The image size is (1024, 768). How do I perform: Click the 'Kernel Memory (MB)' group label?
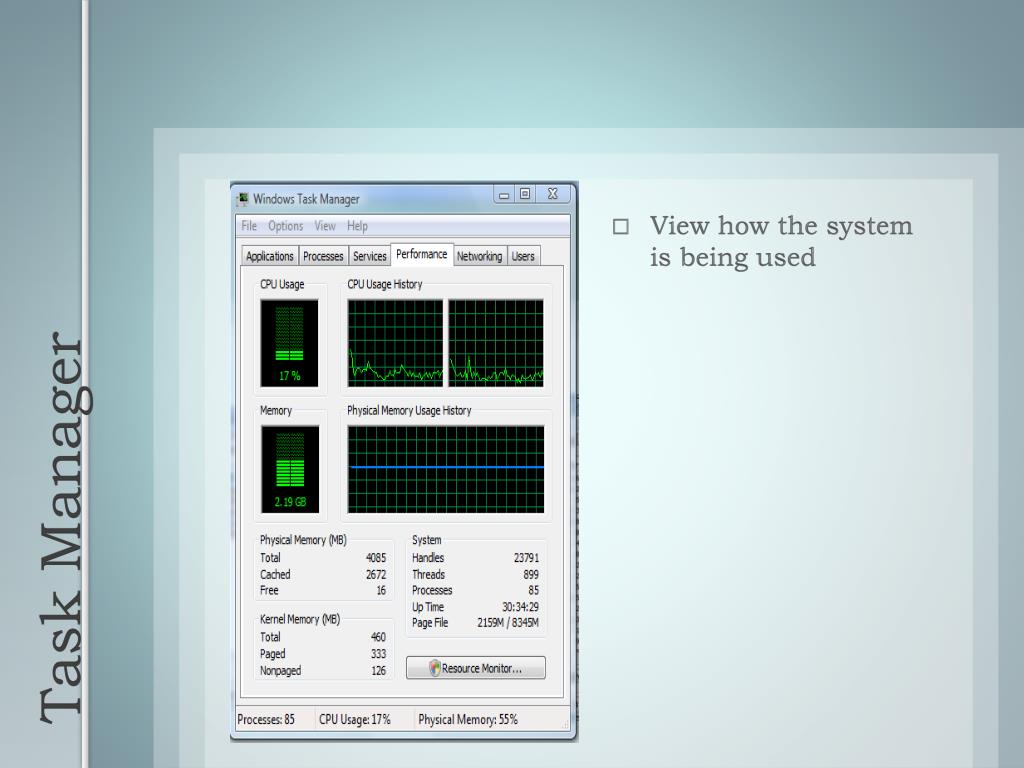(300, 619)
